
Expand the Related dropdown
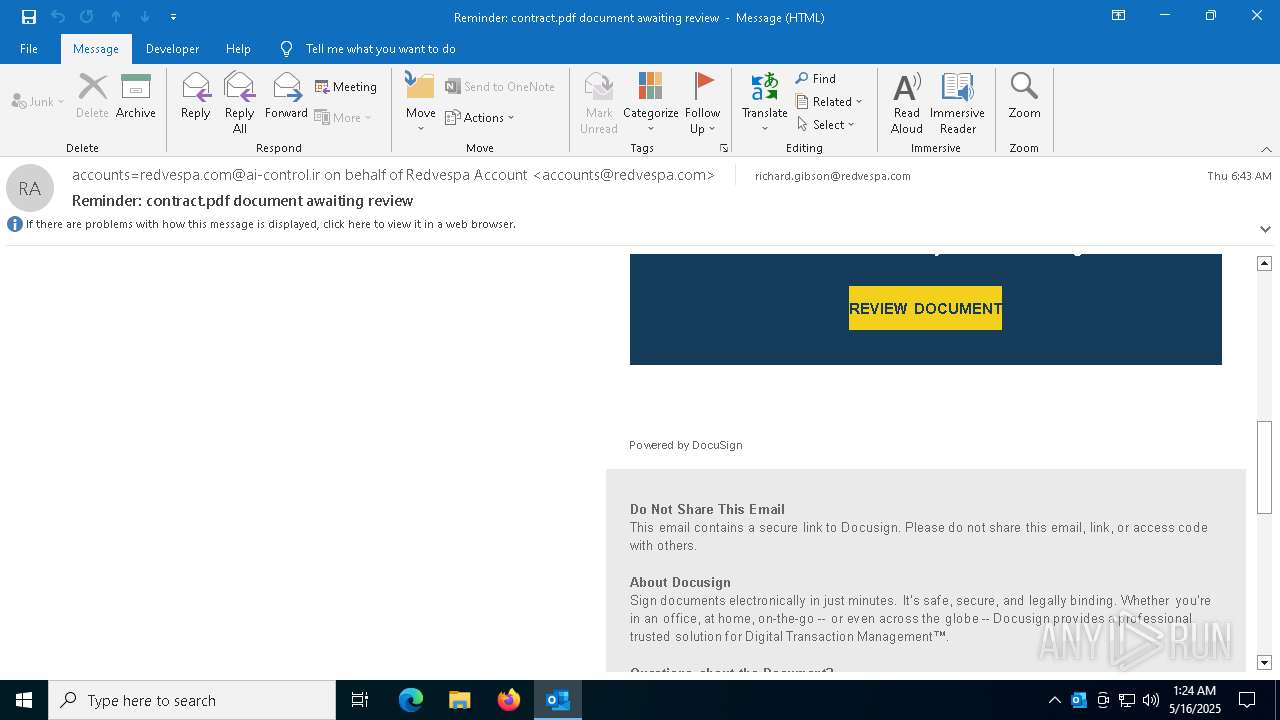pos(829,101)
